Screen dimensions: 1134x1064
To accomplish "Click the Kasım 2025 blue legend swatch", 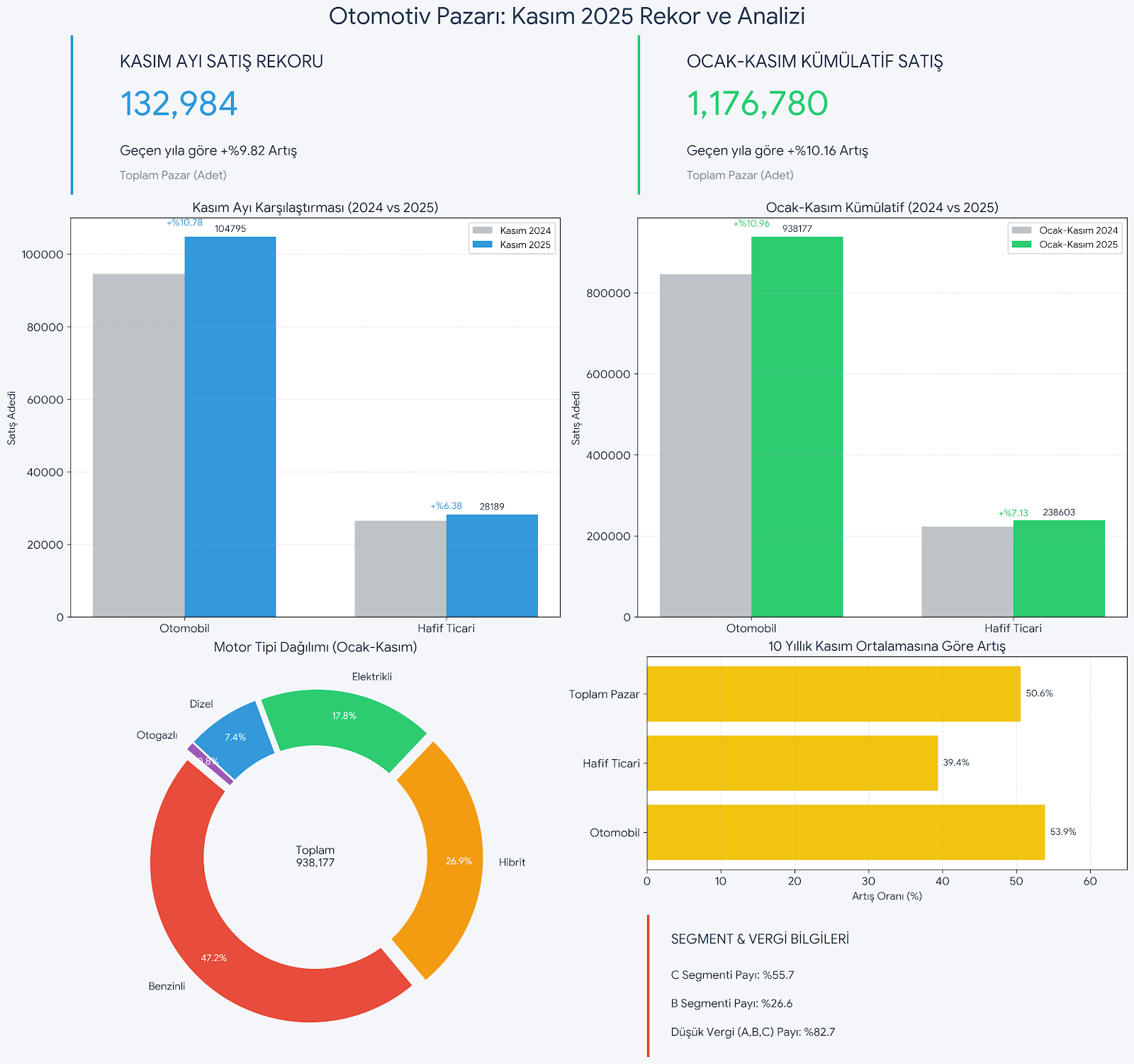I will [x=483, y=245].
